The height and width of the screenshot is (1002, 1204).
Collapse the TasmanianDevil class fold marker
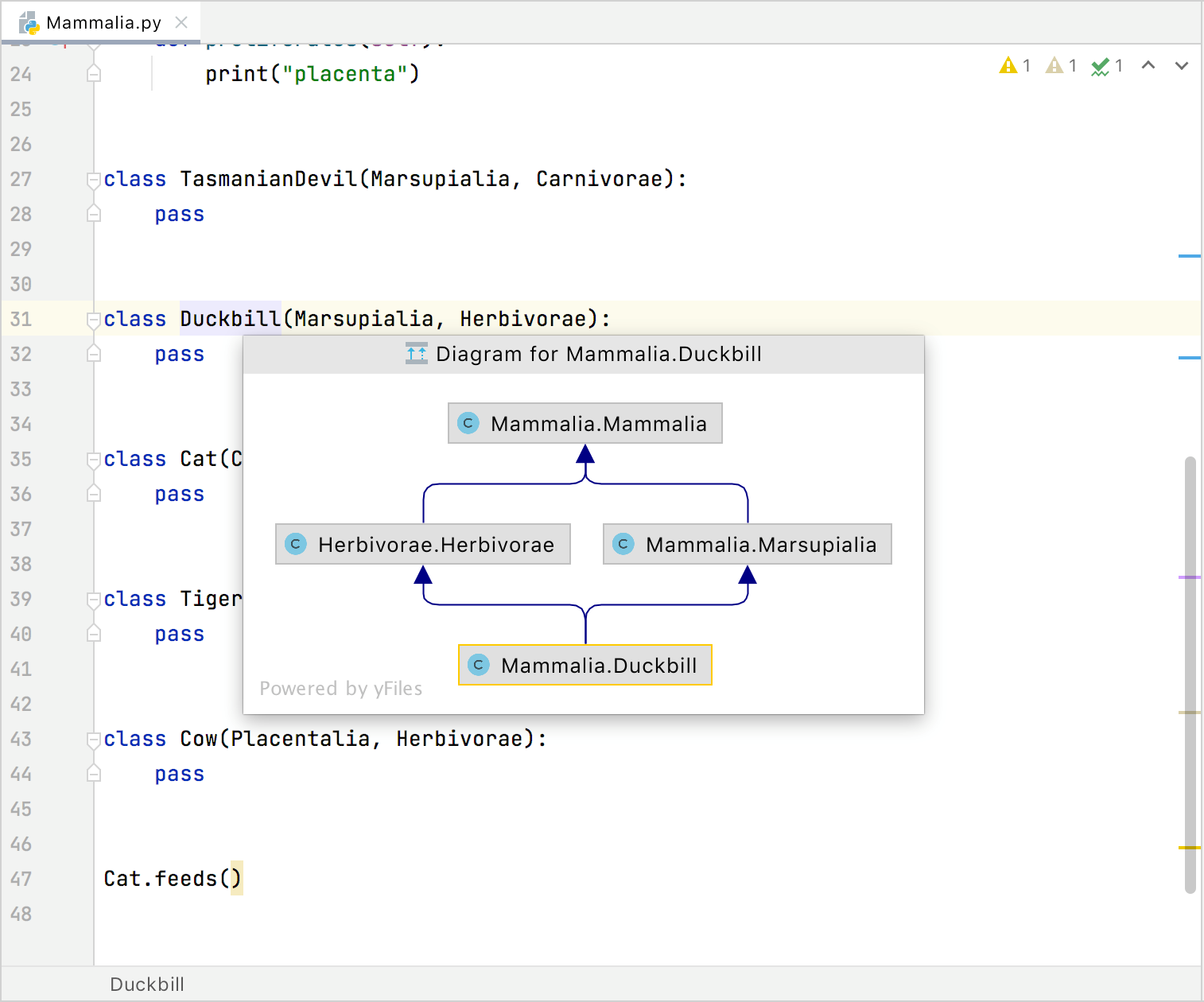tap(94, 180)
